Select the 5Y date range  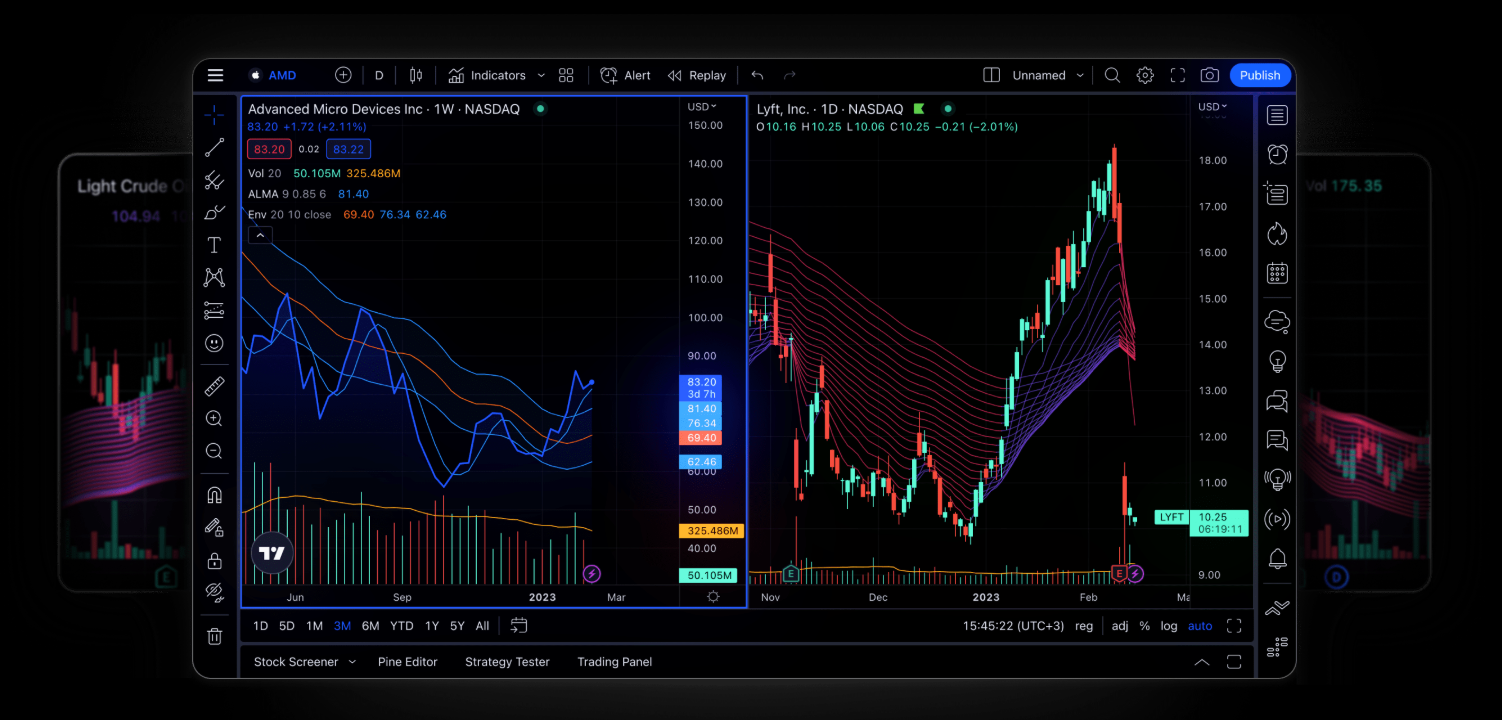(x=457, y=626)
